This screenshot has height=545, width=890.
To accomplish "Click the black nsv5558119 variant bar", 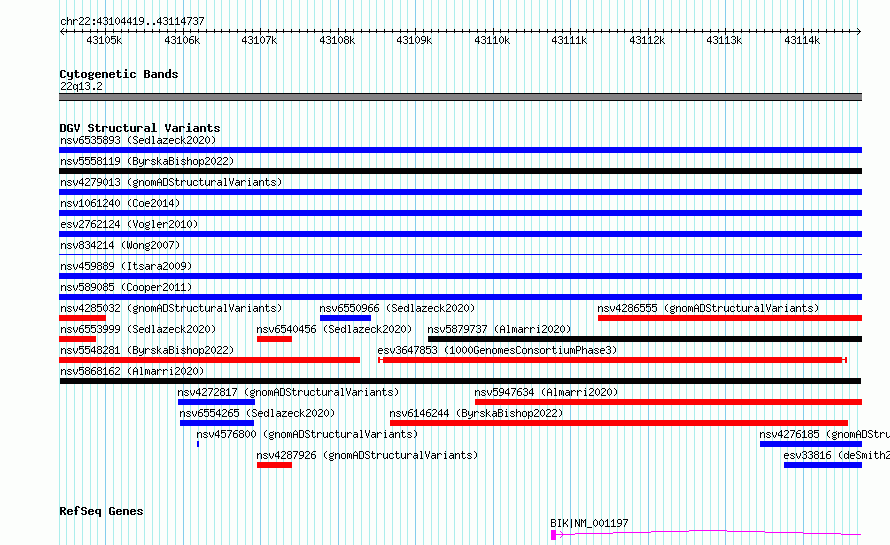I will [460, 171].
